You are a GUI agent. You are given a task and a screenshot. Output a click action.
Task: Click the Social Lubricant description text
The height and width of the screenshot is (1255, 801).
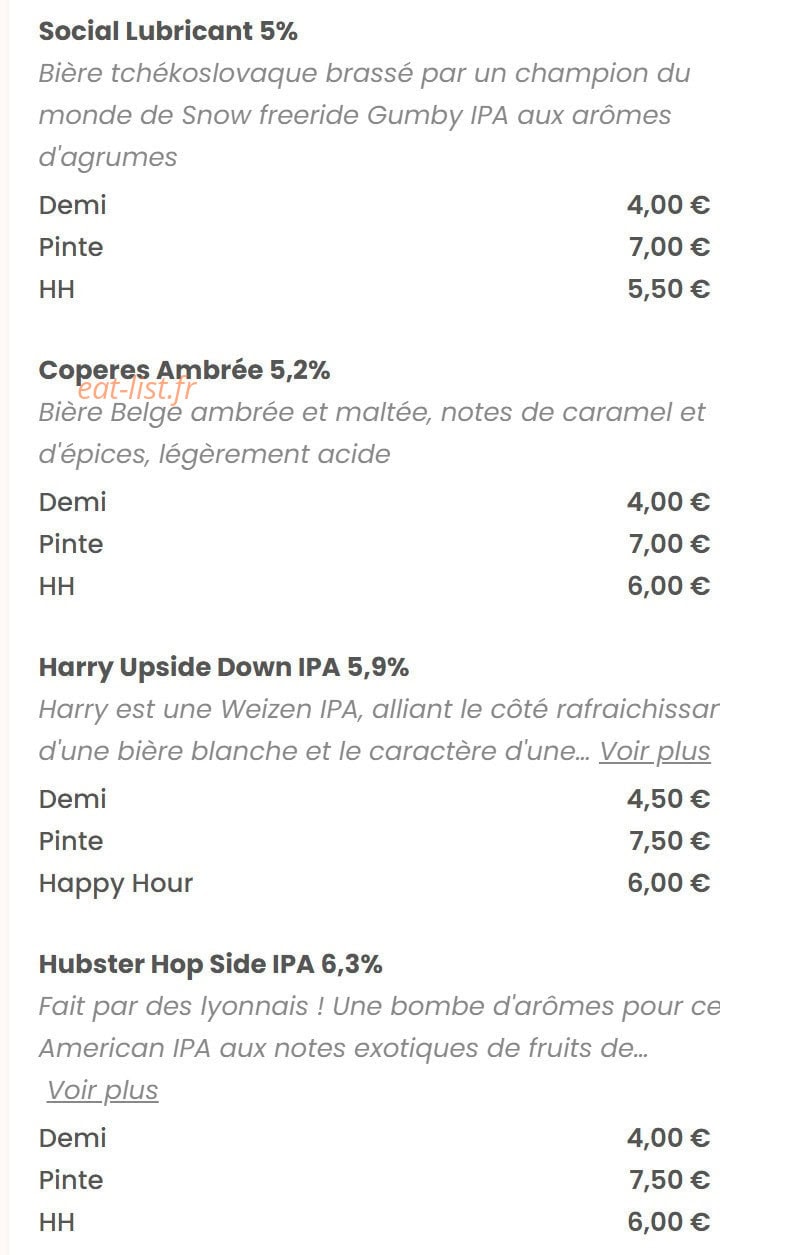pos(364,115)
